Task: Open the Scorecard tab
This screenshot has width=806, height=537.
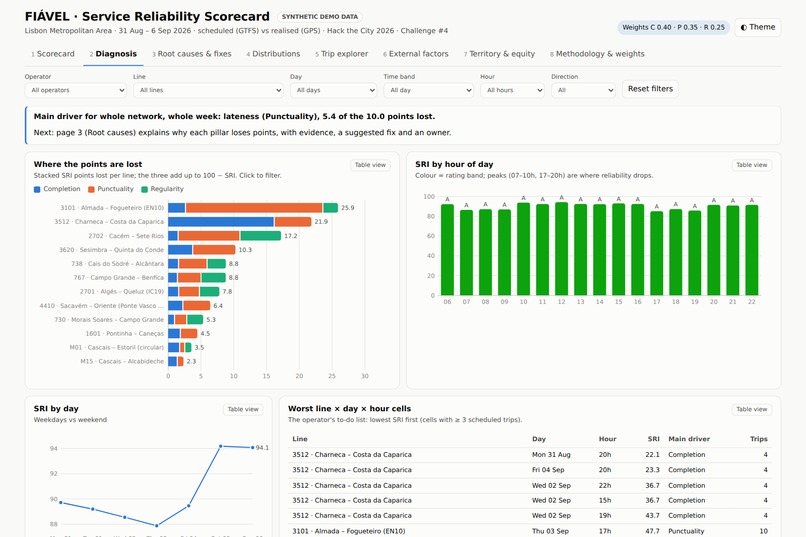Action: tap(53, 54)
